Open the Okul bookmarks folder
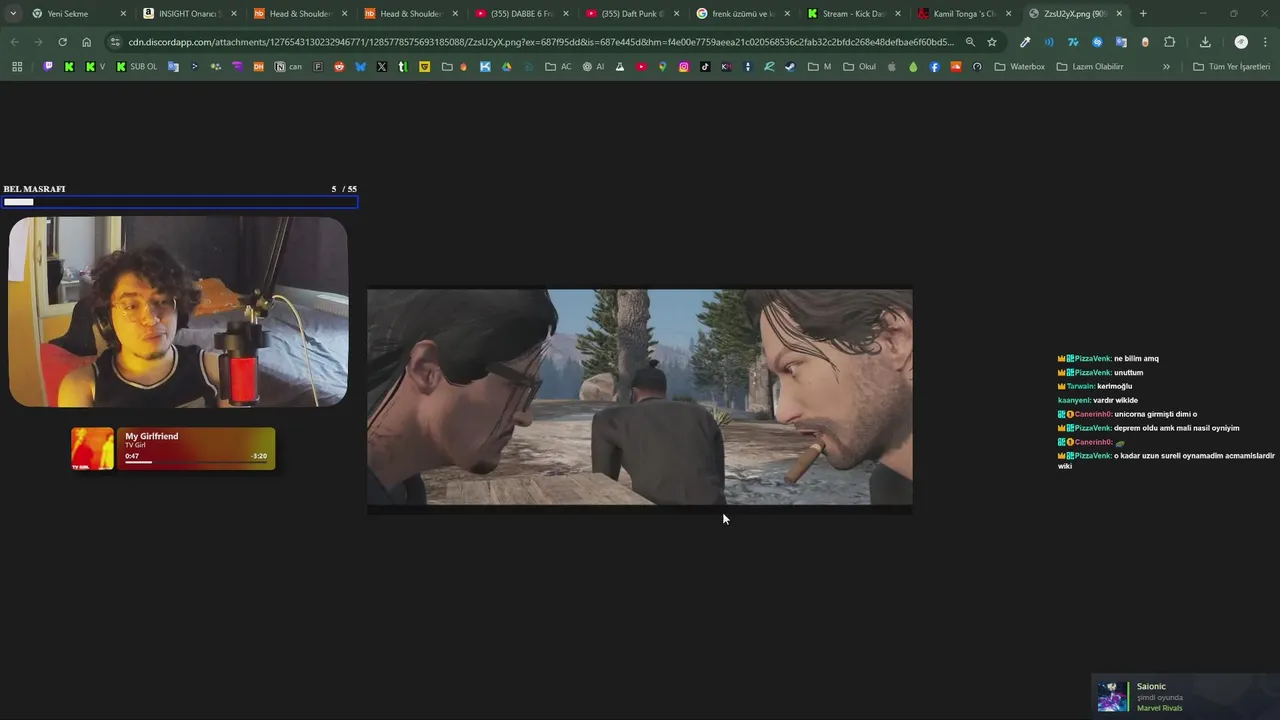 [859, 67]
